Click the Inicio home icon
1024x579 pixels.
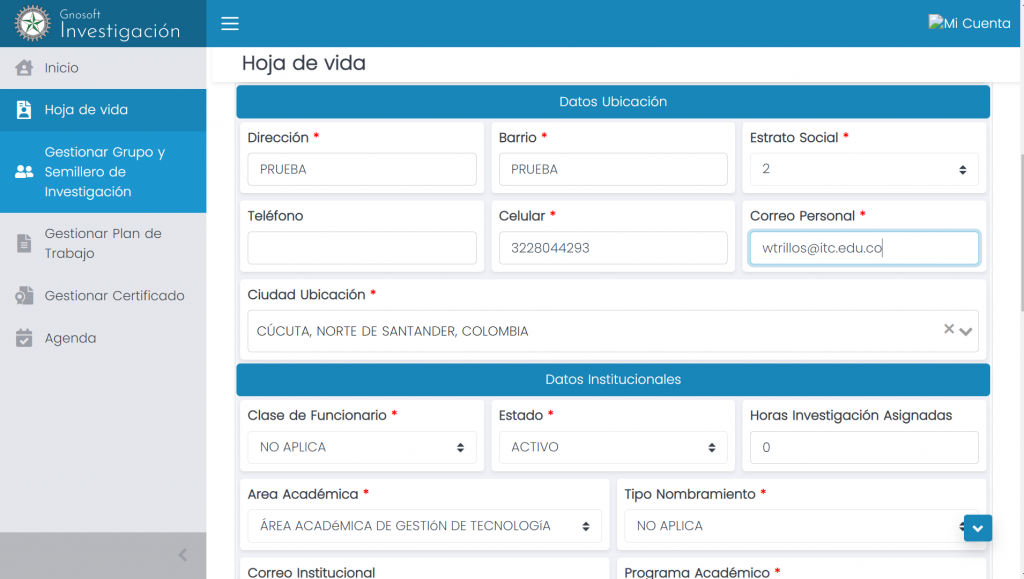(24, 68)
